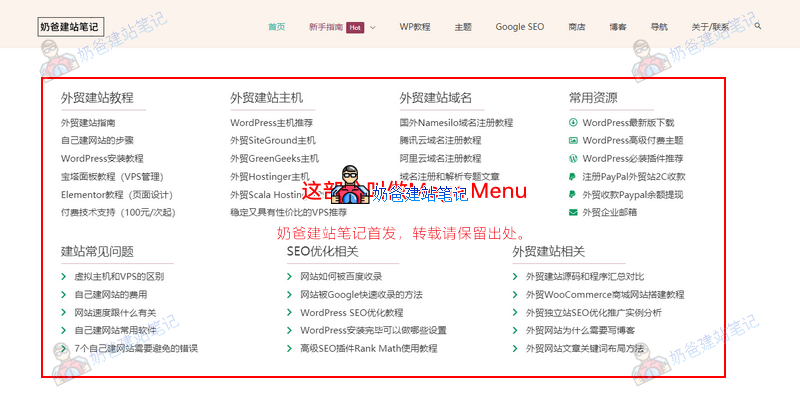Click WordPress logo icon beside 必装插件推荐
The image size is (800, 393).
[573, 158]
